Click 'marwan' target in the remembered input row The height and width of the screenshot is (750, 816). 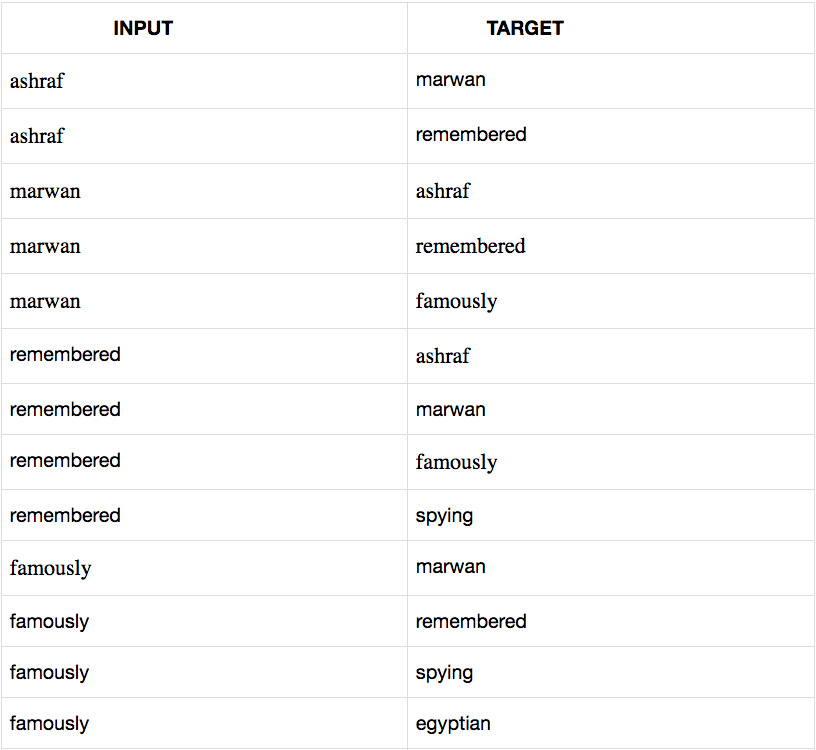click(x=451, y=409)
